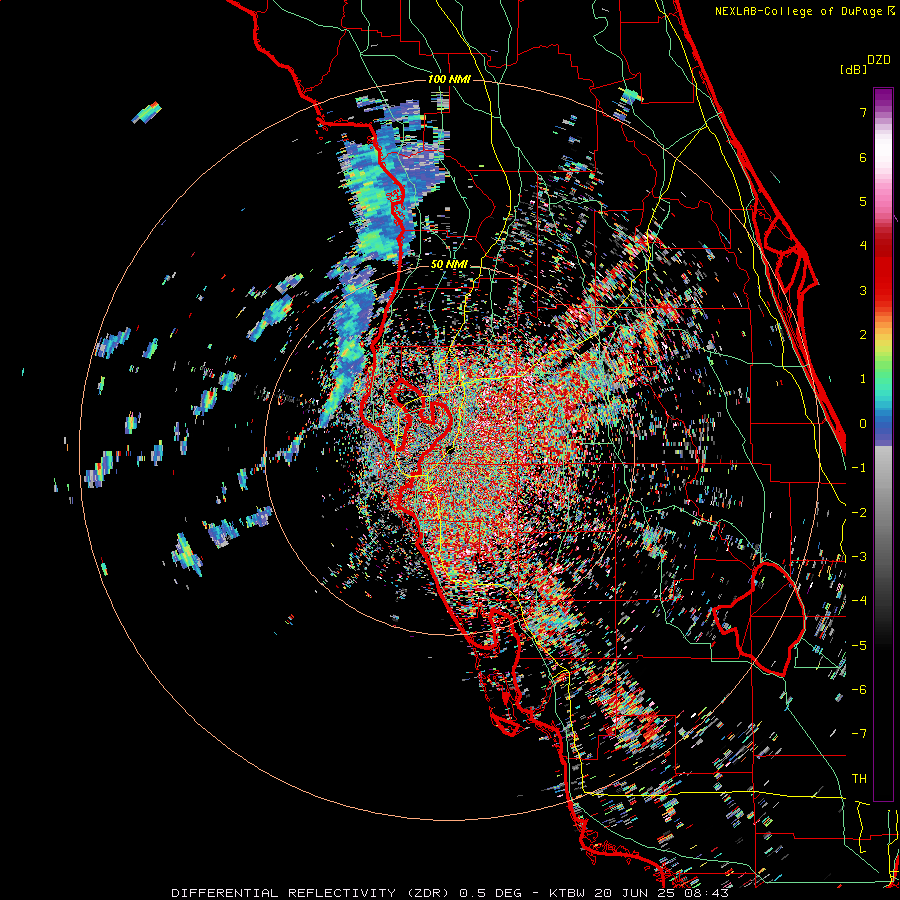Click the DZD label above the color scale
This screenshot has height=900, width=900.
(879, 60)
